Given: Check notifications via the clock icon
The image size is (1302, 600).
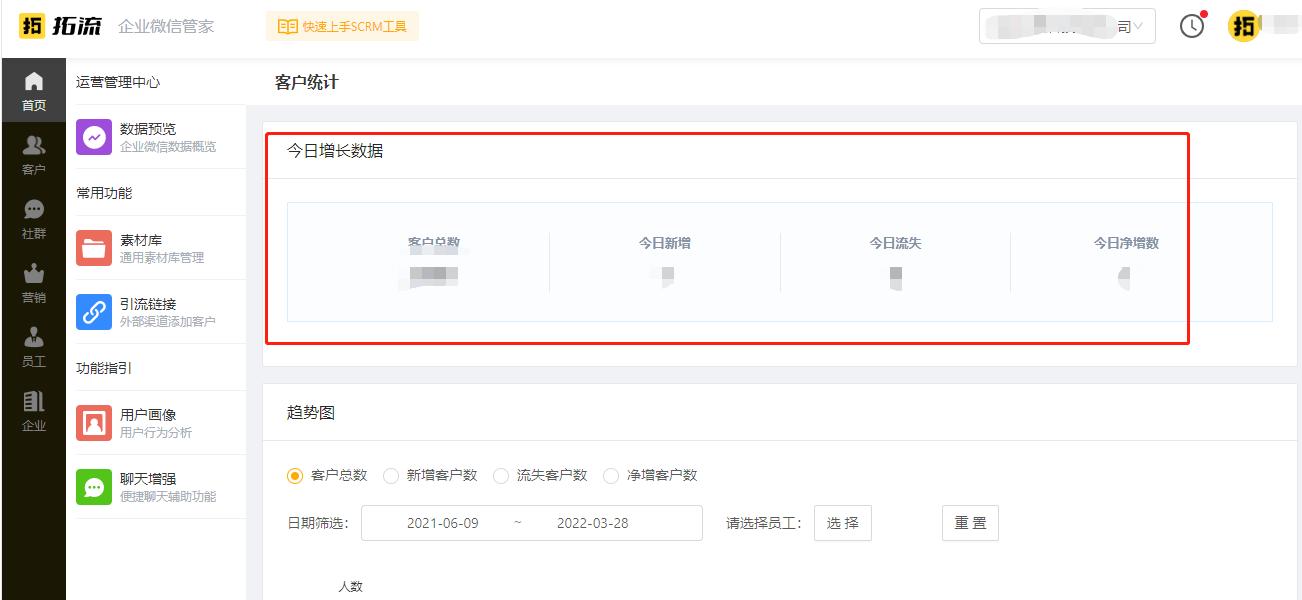Looking at the screenshot, I should (x=1191, y=26).
